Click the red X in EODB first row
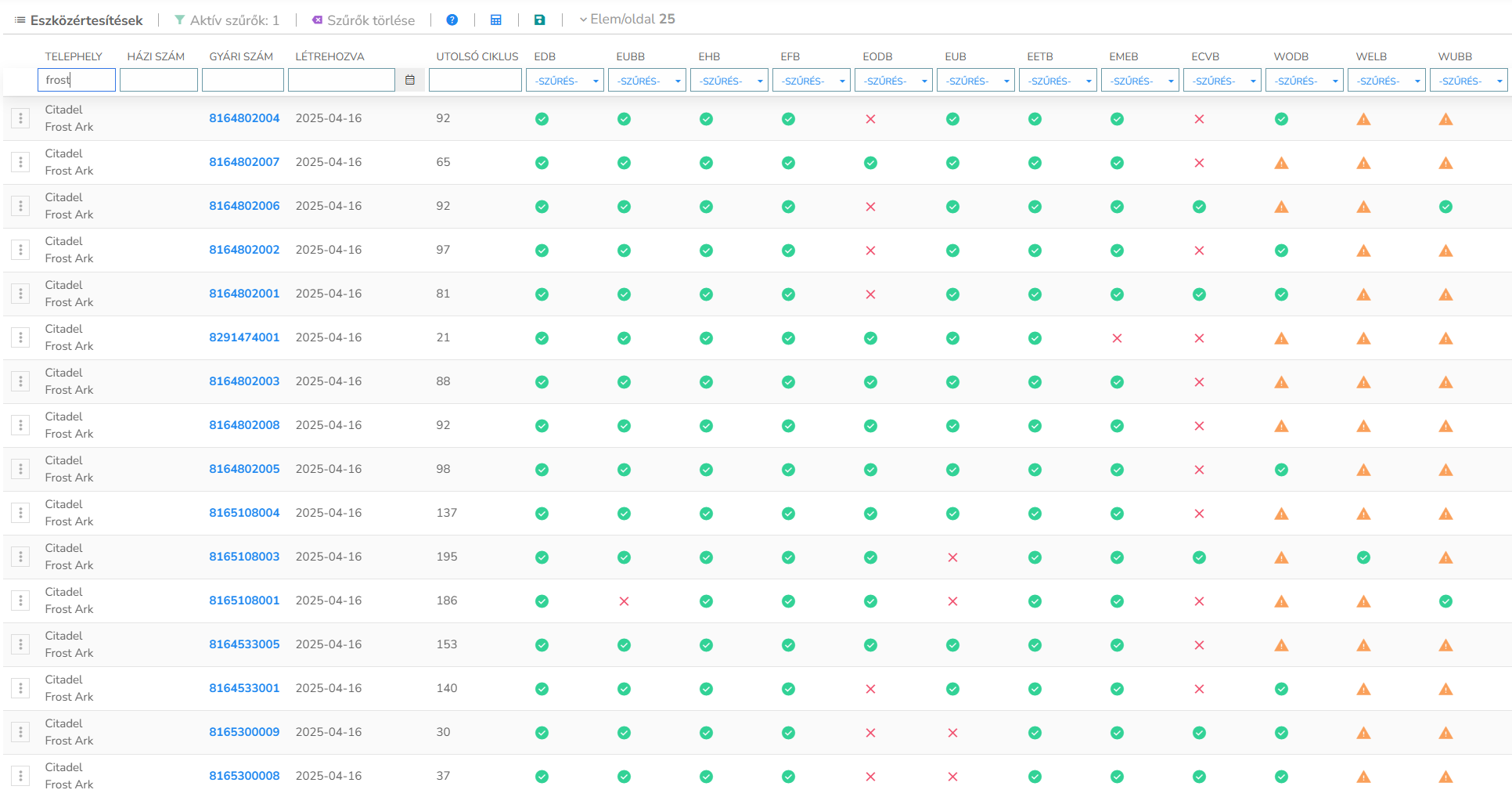The width and height of the screenshot is (1512, 797). point(870,119)
